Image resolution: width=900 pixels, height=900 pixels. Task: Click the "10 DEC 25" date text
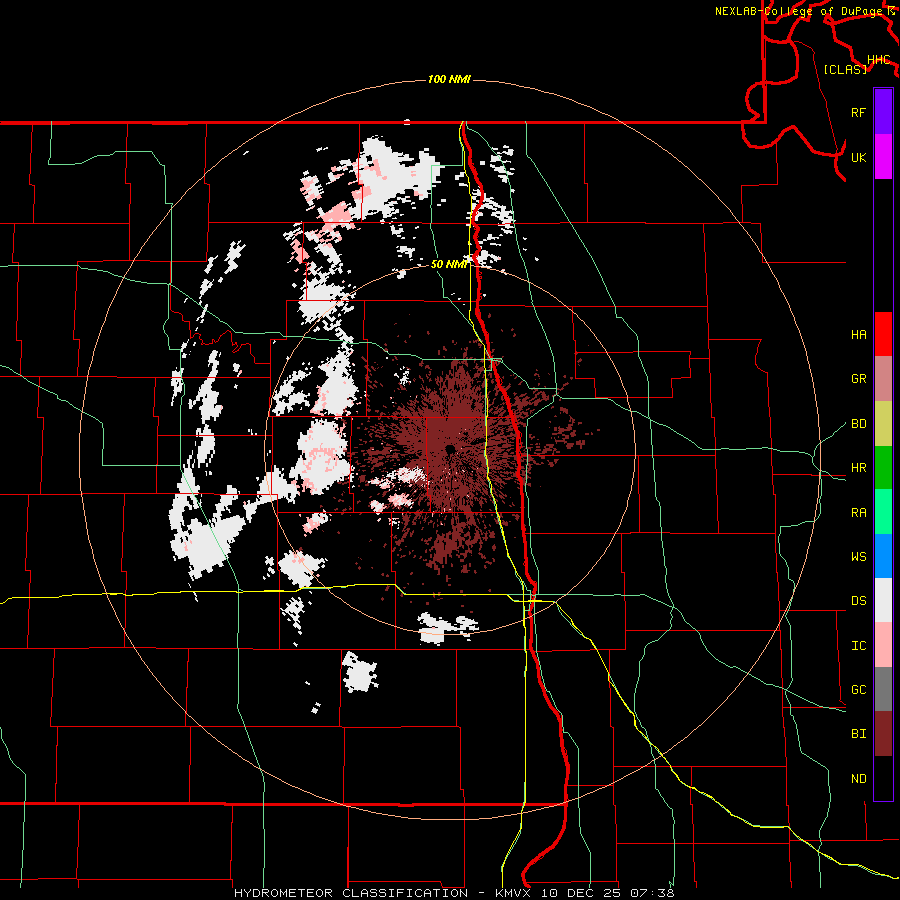coord(581,893)
